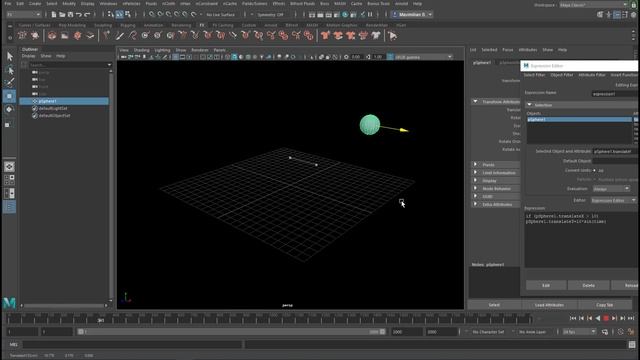Select the Paint Selection tool in toolbox
Viewport: 640px width, 360px height.
(10, 82)
